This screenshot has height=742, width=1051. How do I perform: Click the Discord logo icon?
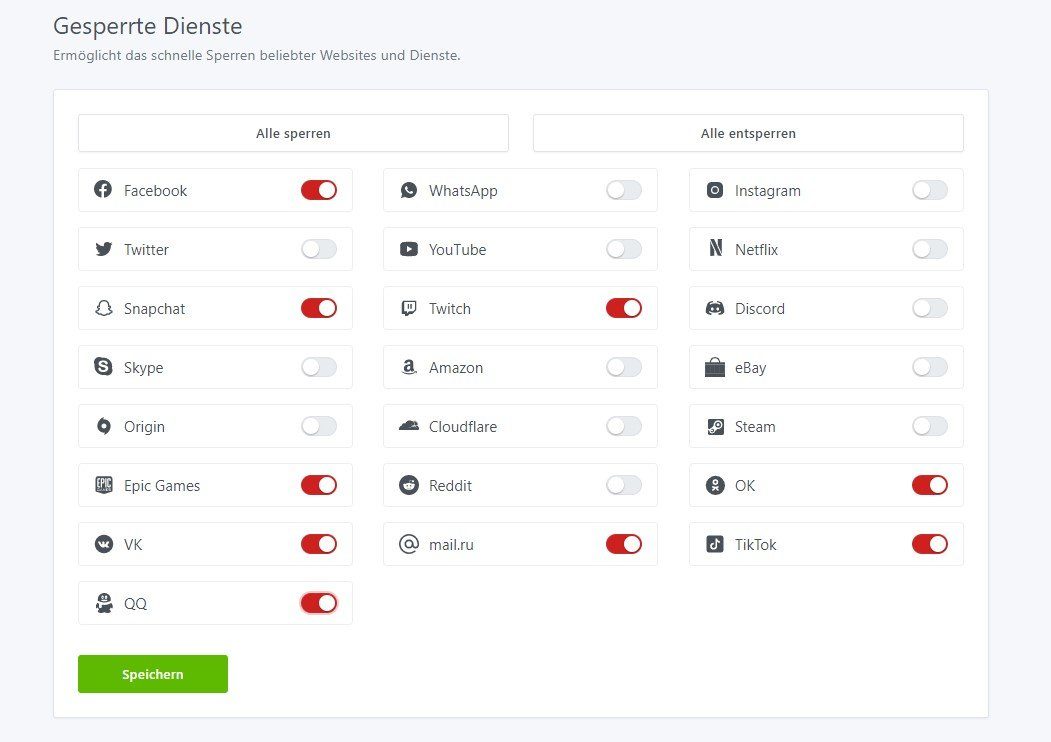coord(714,308)
